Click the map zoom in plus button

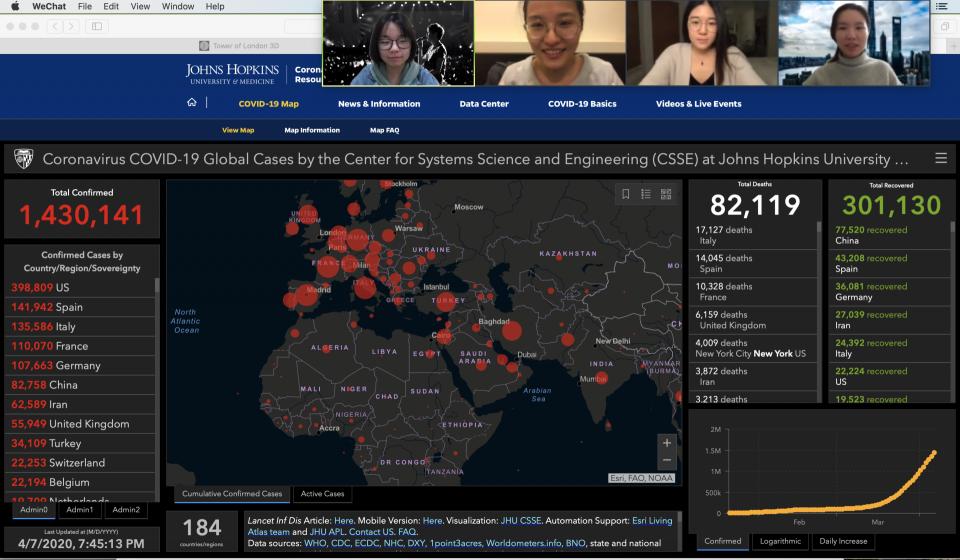[x=666, y=442]
